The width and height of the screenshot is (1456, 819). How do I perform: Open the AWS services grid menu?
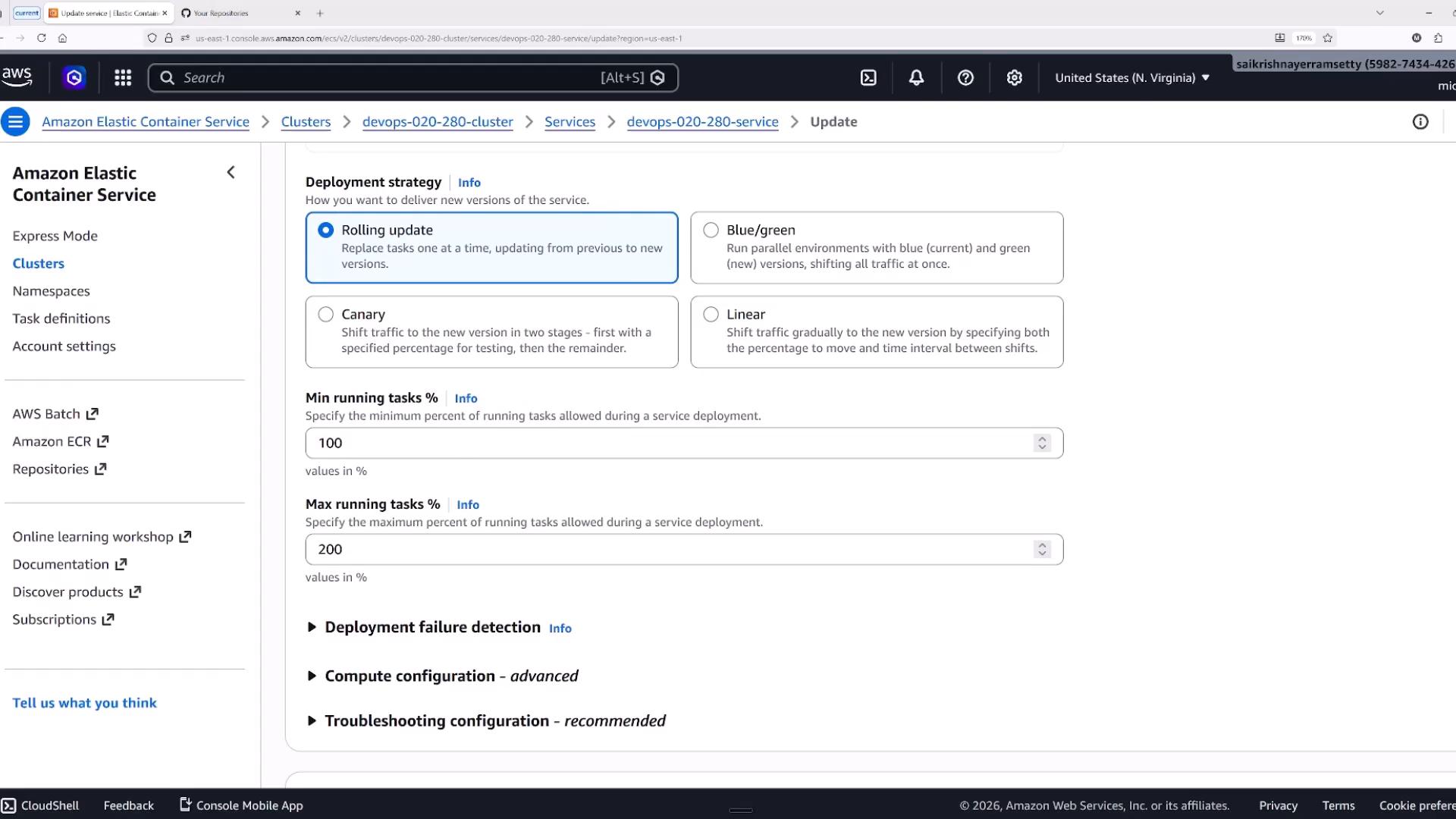click(x=123, y=77)
